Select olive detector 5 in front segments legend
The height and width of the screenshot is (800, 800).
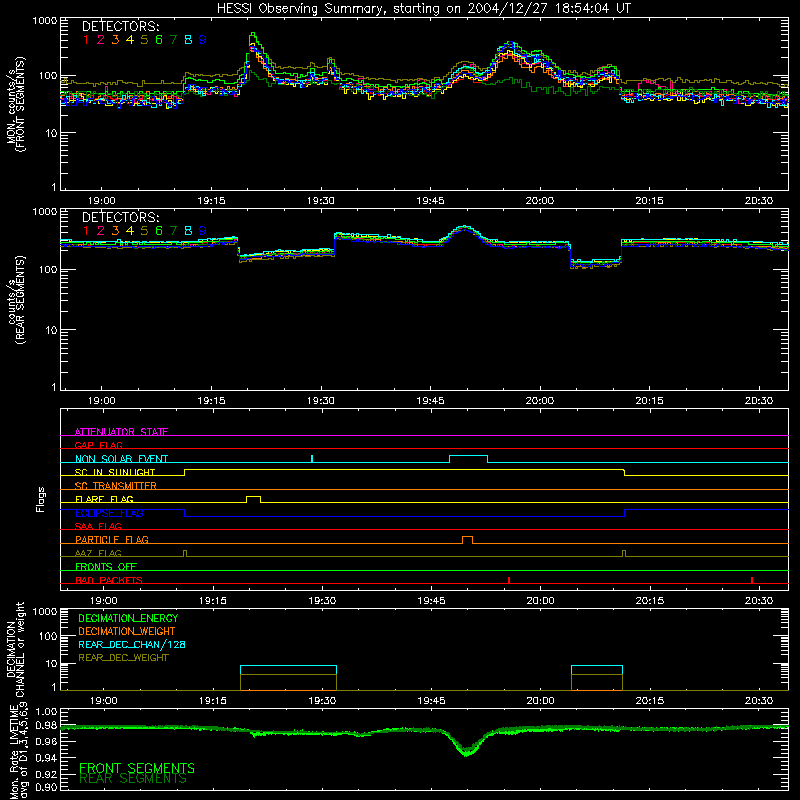(144, 40)
